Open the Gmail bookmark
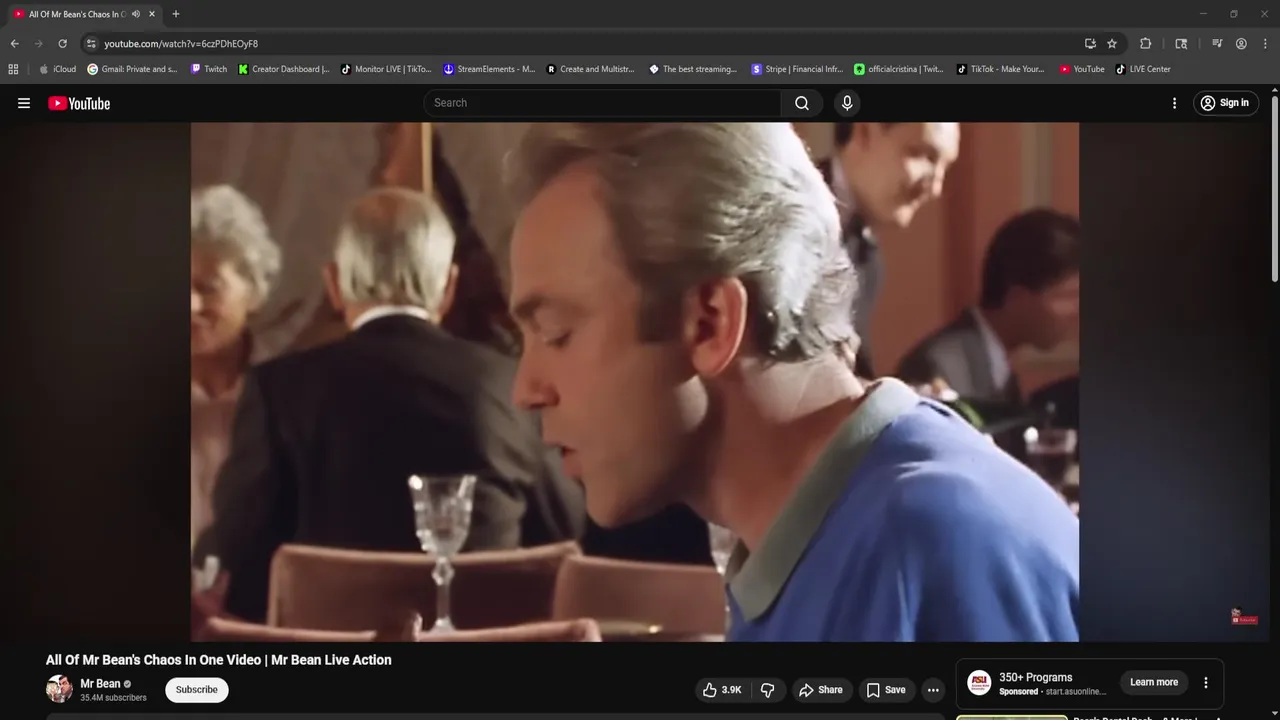Screen dimensions: 1280x720 pos(133,69)
